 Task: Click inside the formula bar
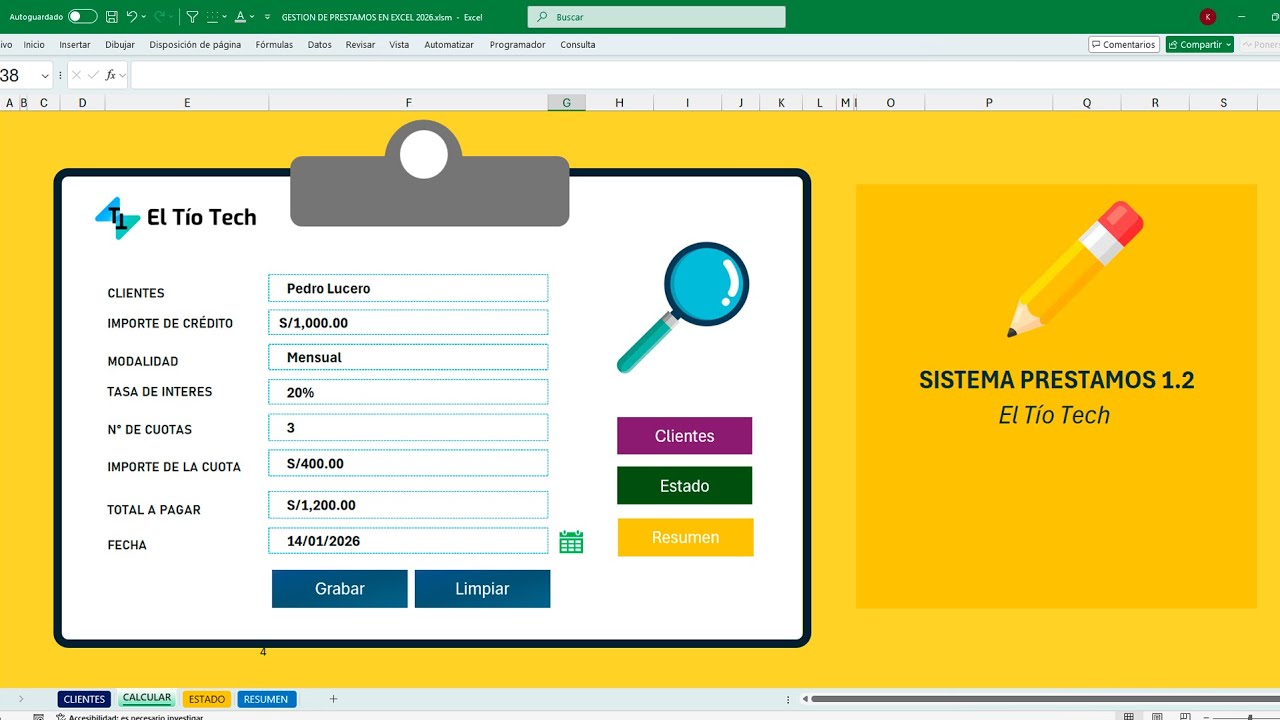[705, 76]
